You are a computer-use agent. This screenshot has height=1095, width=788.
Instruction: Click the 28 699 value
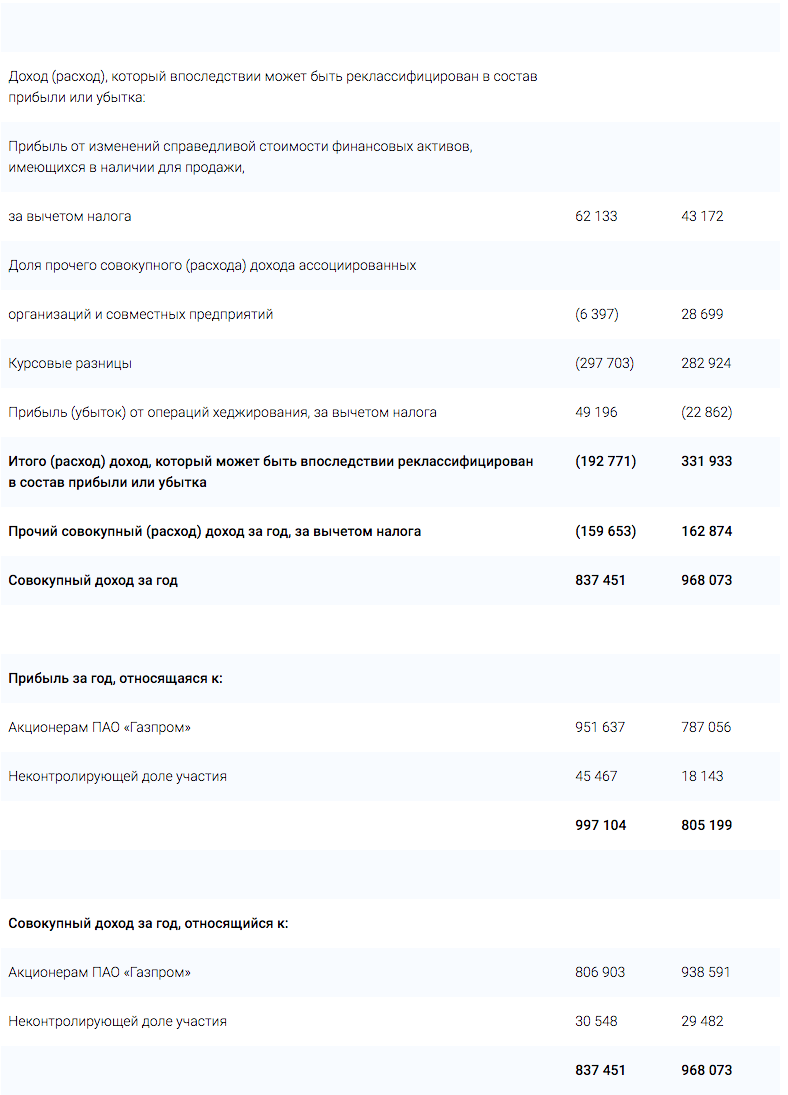click(x=702, y=314)
